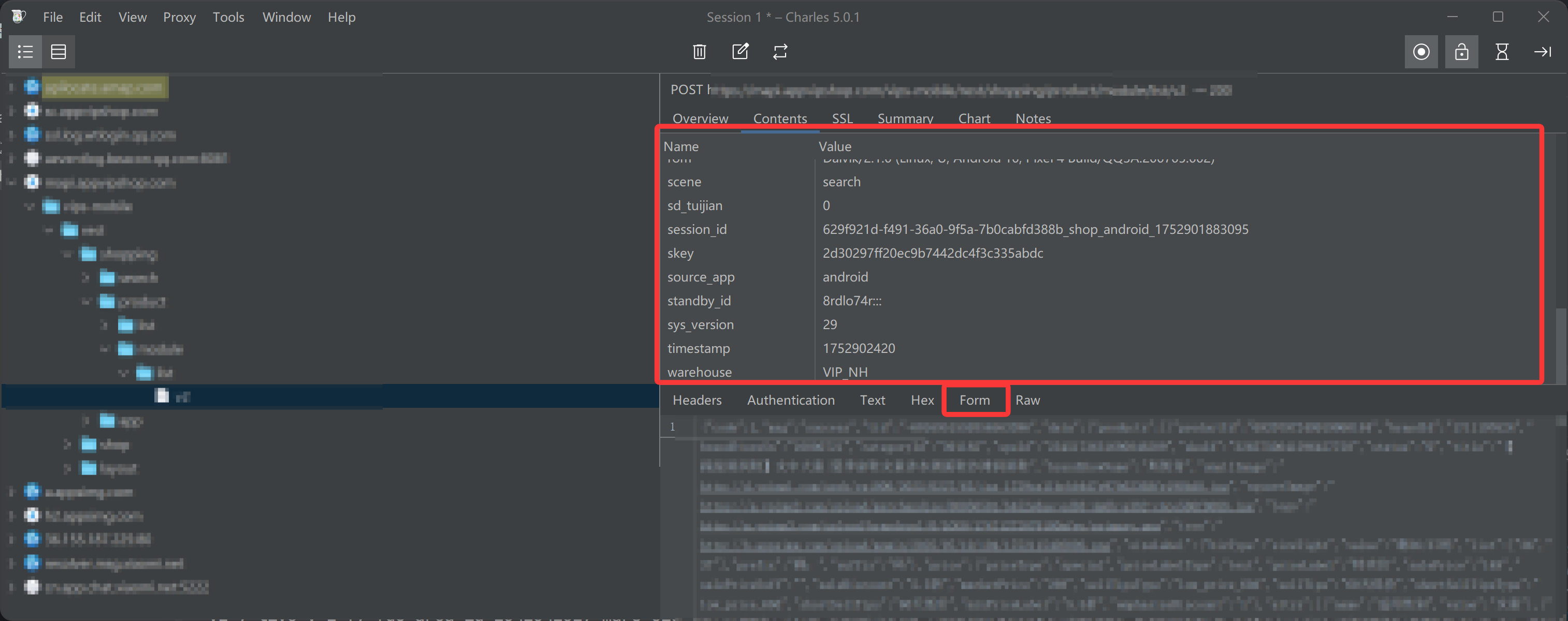Click the skey value 2d30297ff20ec9b7442dc4f3c335abdc
The image size is (1568, 621).
[933, 253]
